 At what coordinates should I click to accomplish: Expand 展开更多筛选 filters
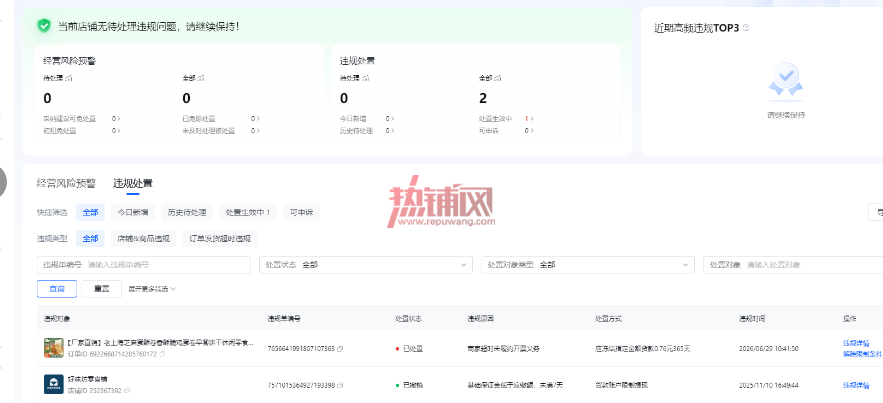[152, 289]
